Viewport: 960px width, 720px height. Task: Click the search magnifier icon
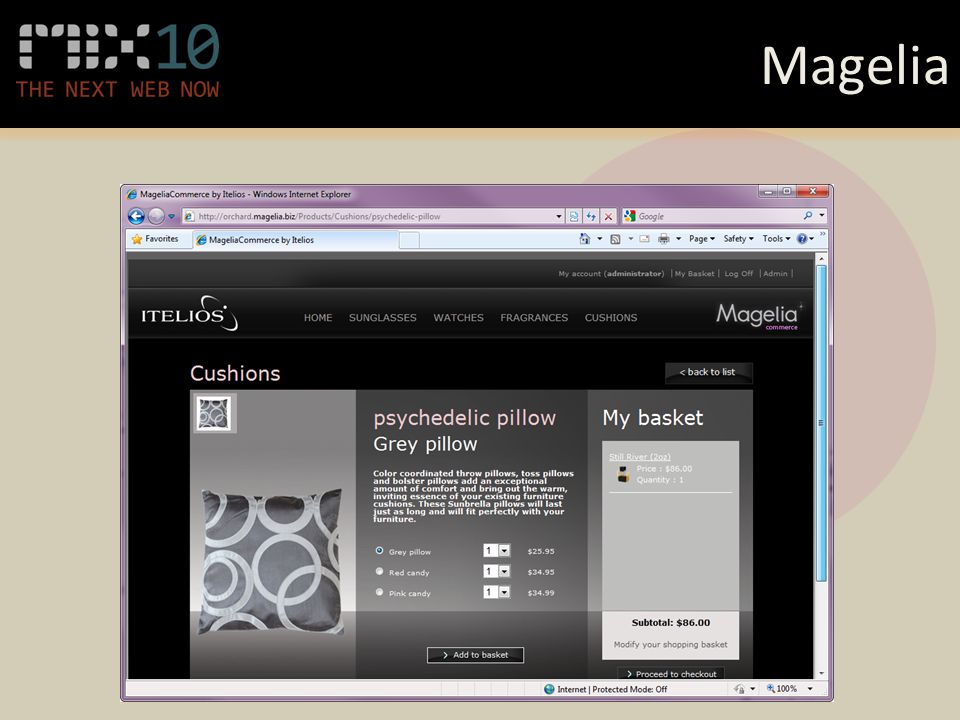tap(808, 216)
